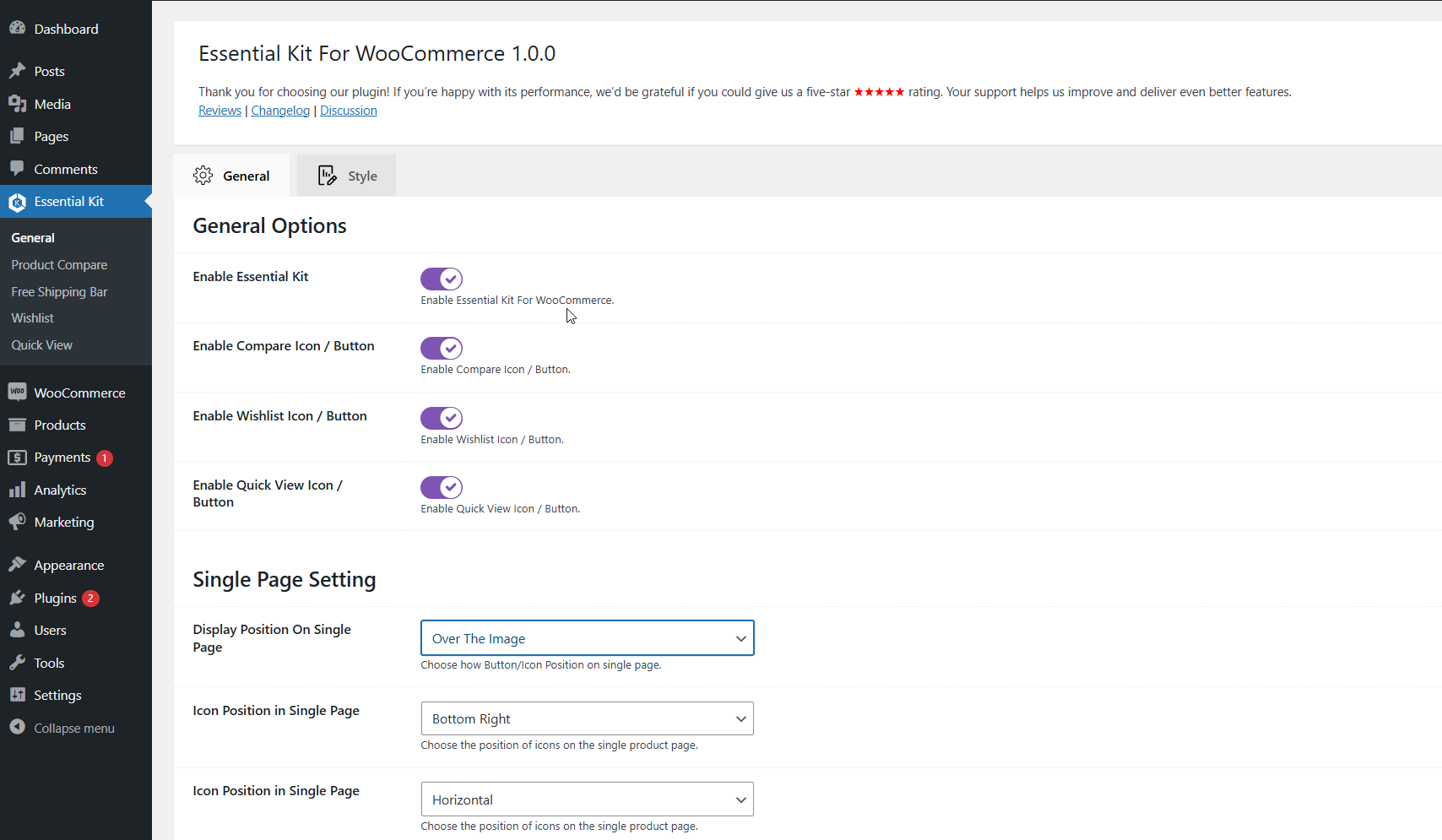Viewport: 1442px width, 840px height.
Task: Switch off the Wishlist Icon toggle
Action: point(442,418)
